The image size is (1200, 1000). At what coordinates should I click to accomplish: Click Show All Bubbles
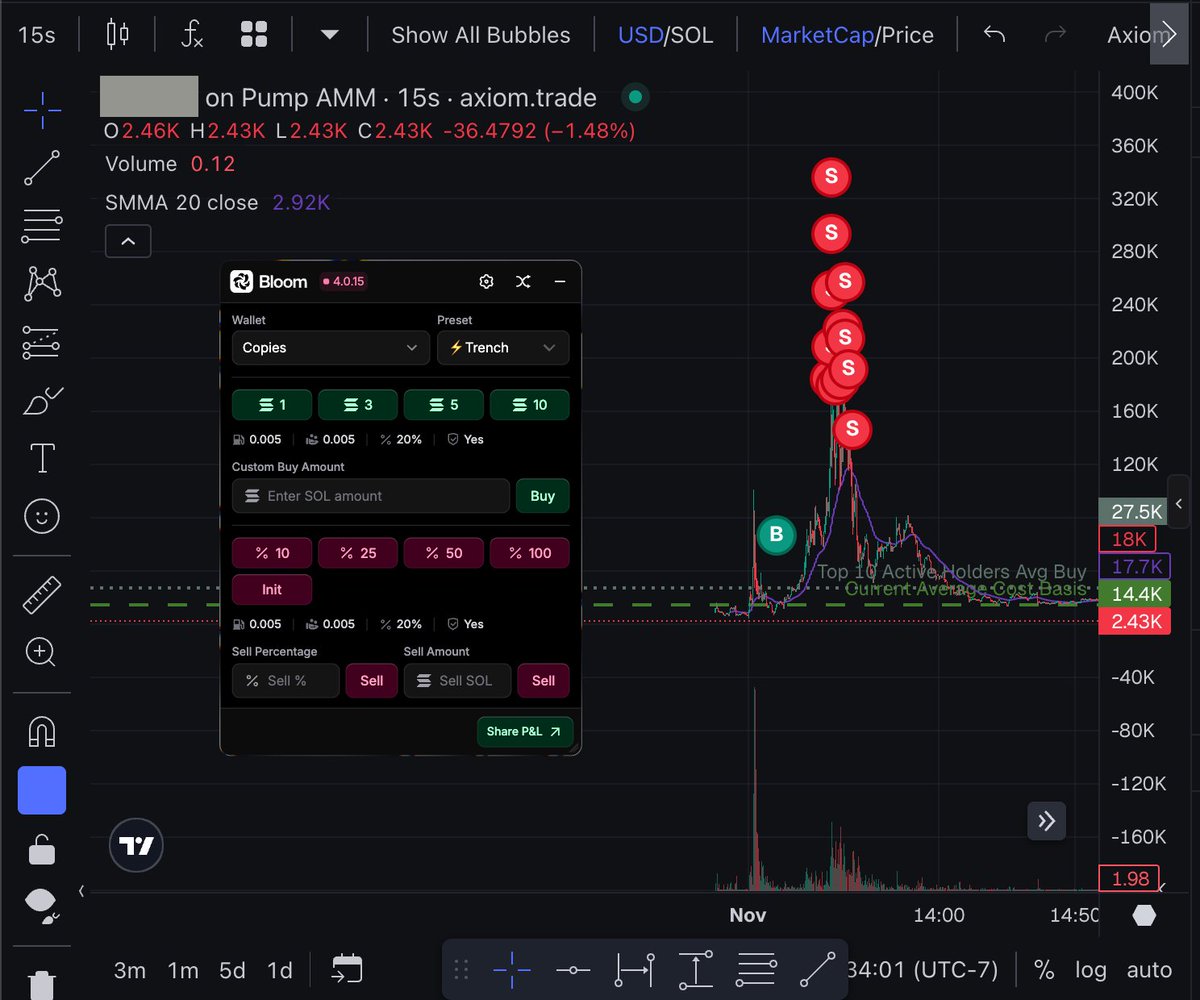[481, 35]
